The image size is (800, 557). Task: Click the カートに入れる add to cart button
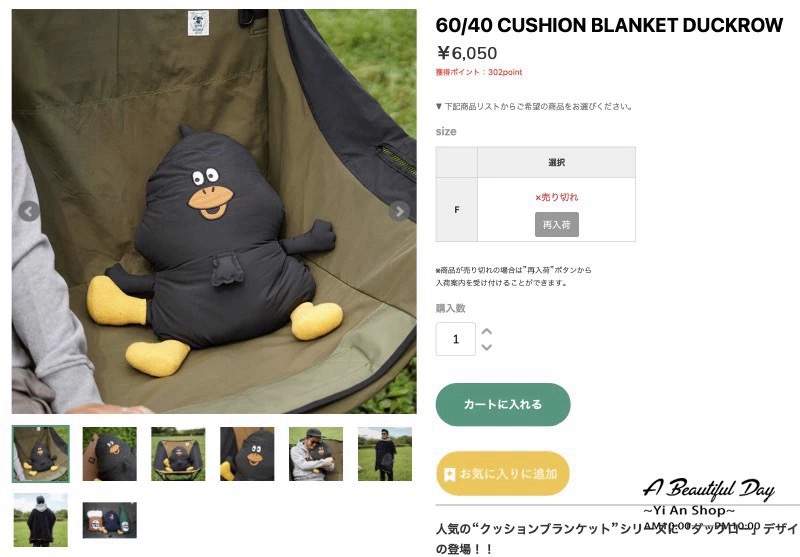[503, 404]
